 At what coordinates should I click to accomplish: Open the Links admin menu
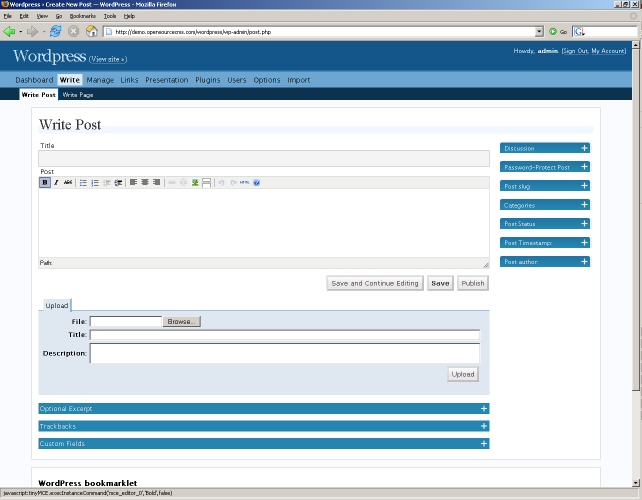point(129,80)
